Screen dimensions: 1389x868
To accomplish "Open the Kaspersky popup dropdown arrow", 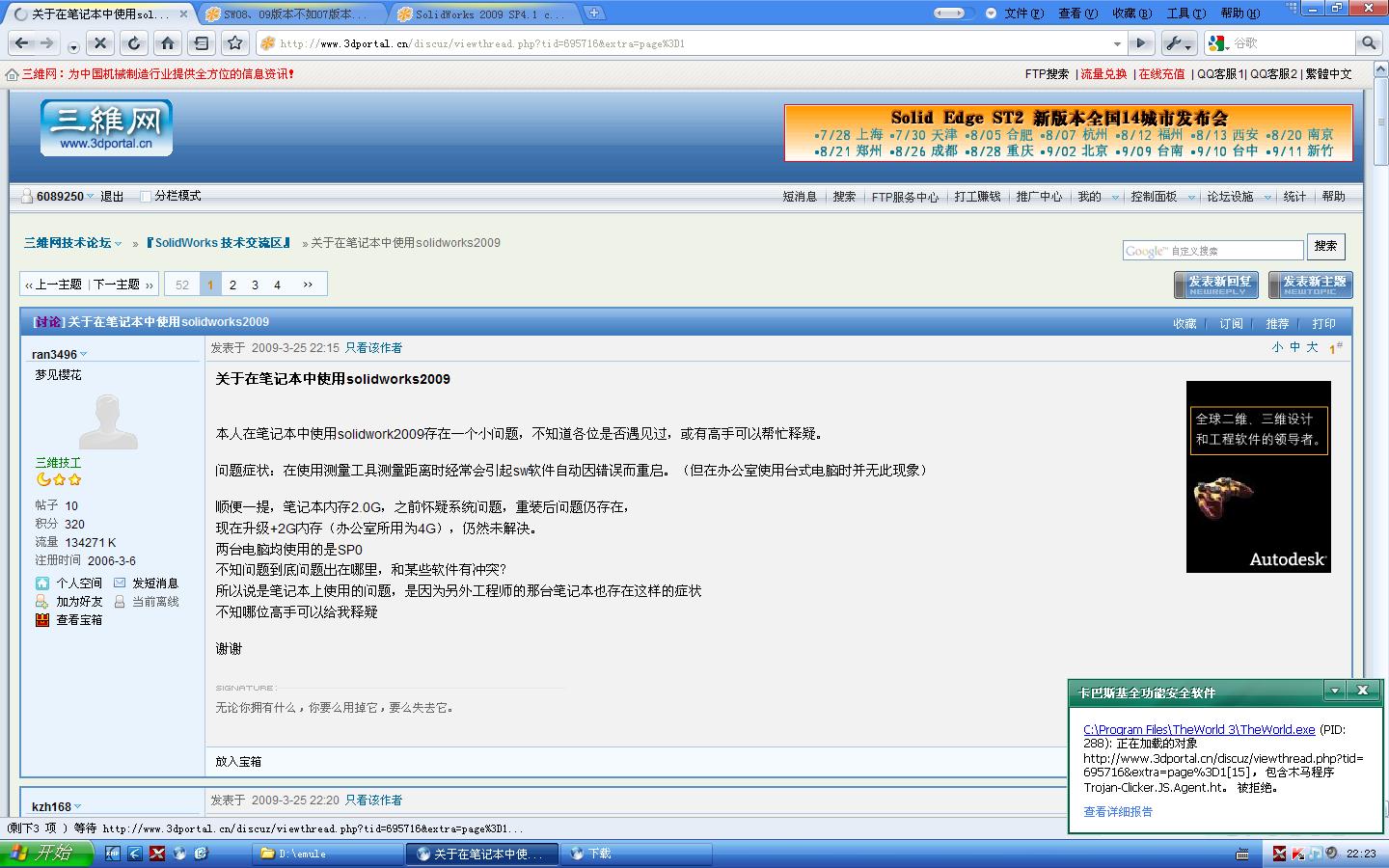I will pos(1335,691).
